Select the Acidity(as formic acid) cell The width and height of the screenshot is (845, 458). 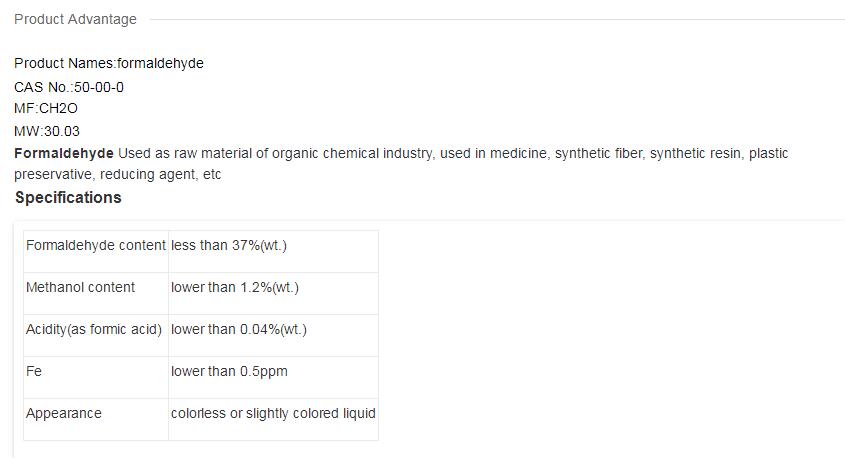click(94, 329)
